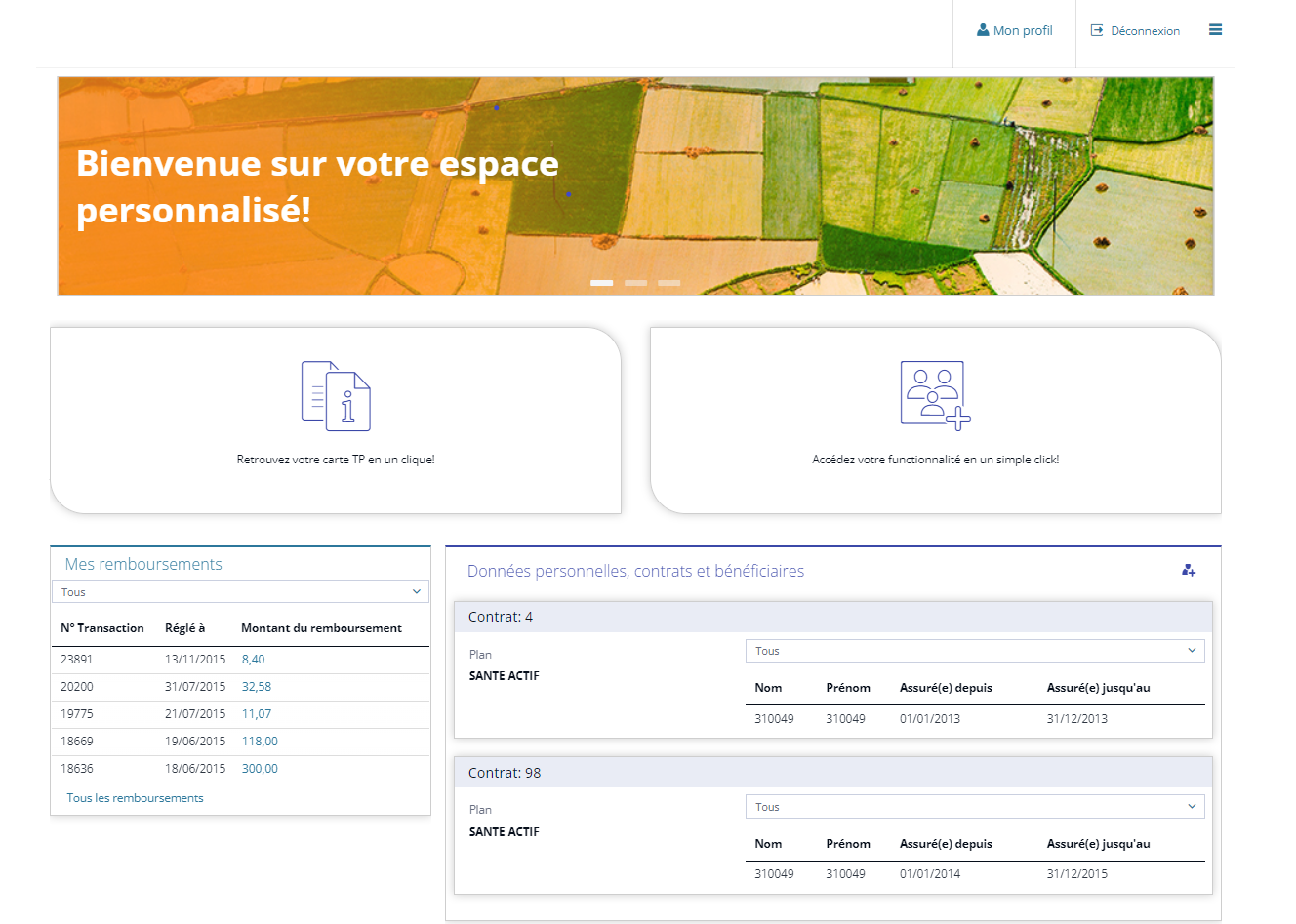Open the hamburger menu icon

[1215, 30]
